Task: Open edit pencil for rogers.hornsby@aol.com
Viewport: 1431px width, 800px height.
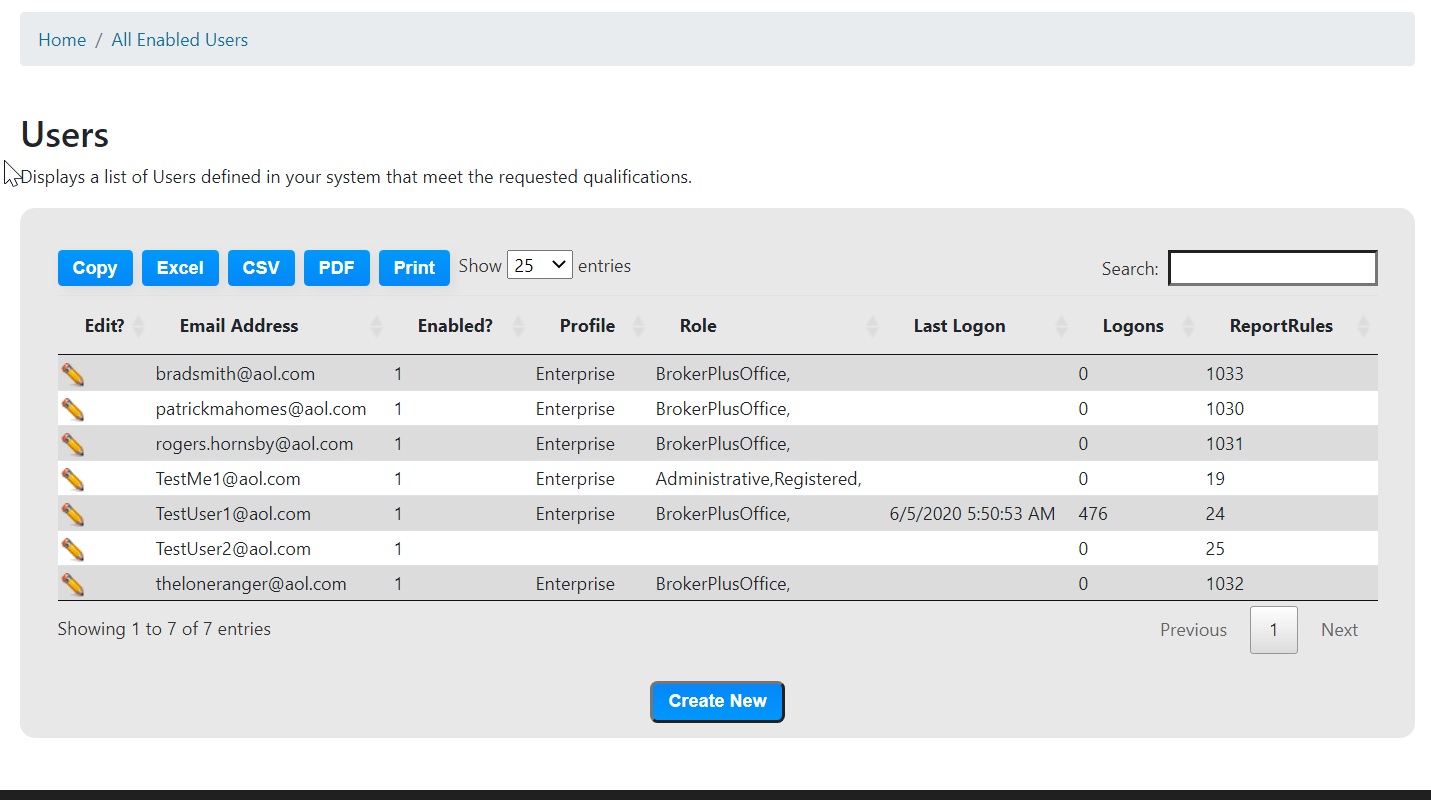Action: click(x=73, y=444)
